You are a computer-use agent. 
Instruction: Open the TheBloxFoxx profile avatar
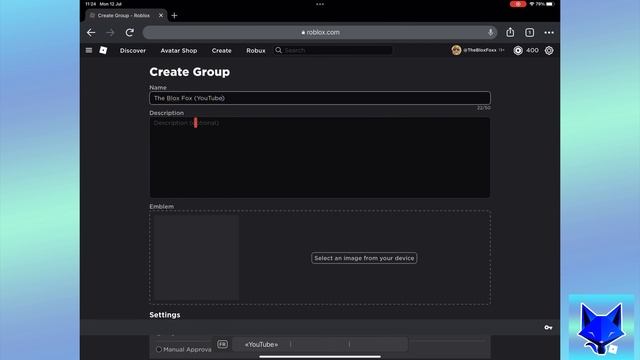pyautogui.click(x=456, y=50)
